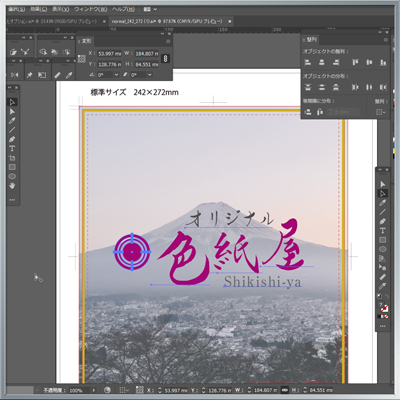The width and height of the screenshot is (400, 400).
Task: Select the black Selection arrow in right toolbox
Action: click(x=382, y=184)
